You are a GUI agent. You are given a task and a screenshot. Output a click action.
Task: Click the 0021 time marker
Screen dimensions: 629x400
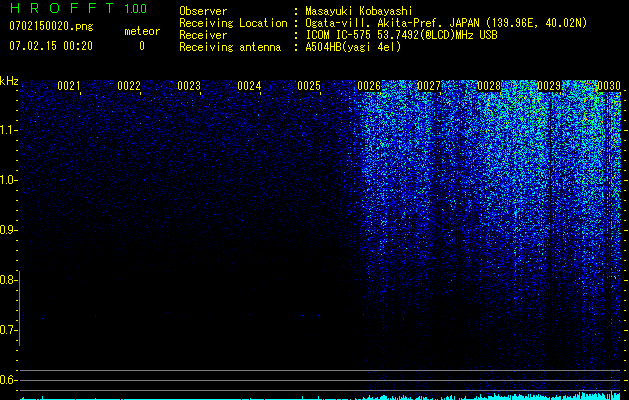click(x=69, y=86)
